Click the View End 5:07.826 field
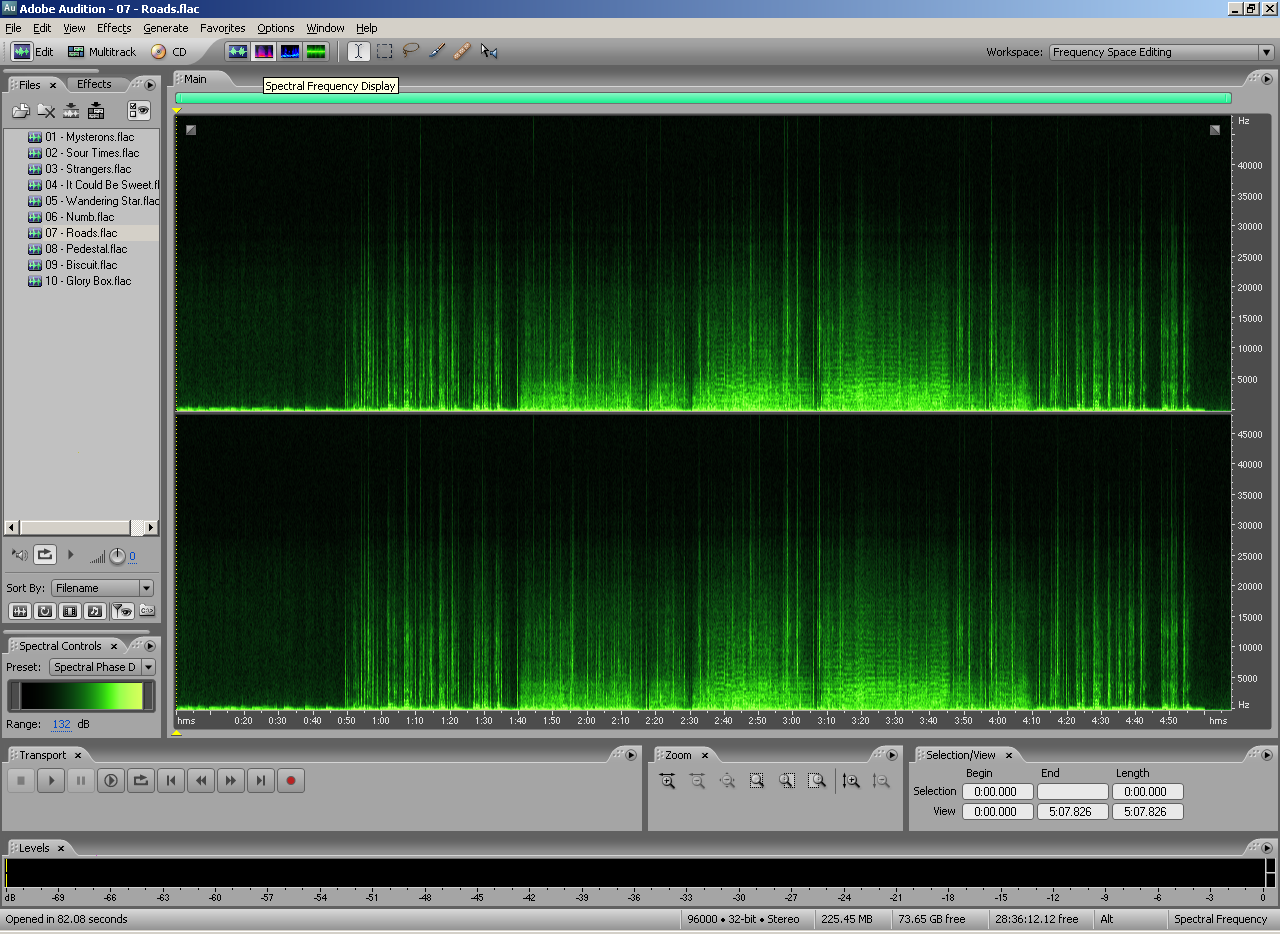1280x934 pixels. pyautogui.click(x=1072, y=811)
